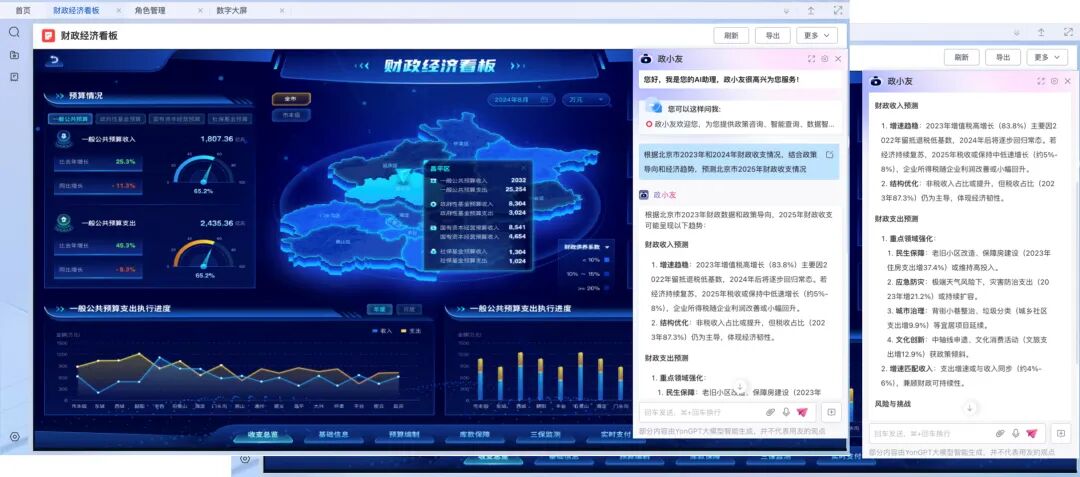The image size is (1080, 477).
Task: Click 导出 button in back window
Action: click(x=1002, y=57)
